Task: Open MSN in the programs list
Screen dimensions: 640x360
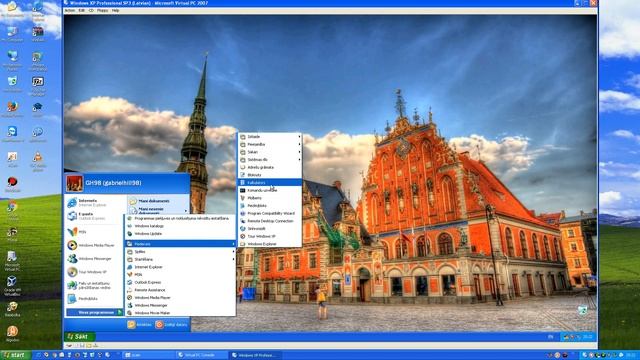Action: [x=180, y=275]
